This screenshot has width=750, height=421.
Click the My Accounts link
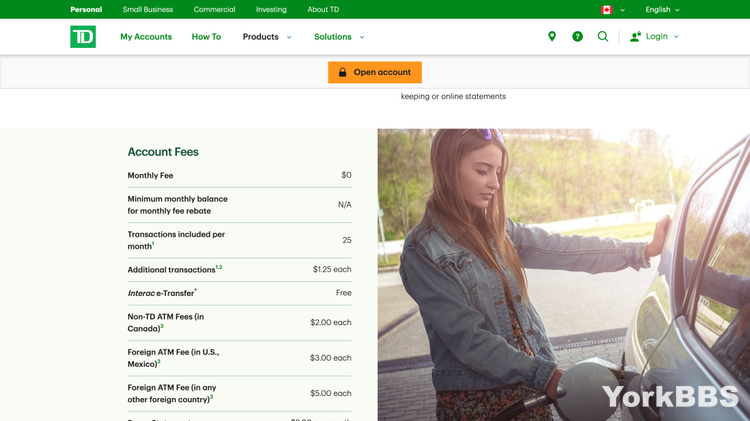[x=146, y=37]
